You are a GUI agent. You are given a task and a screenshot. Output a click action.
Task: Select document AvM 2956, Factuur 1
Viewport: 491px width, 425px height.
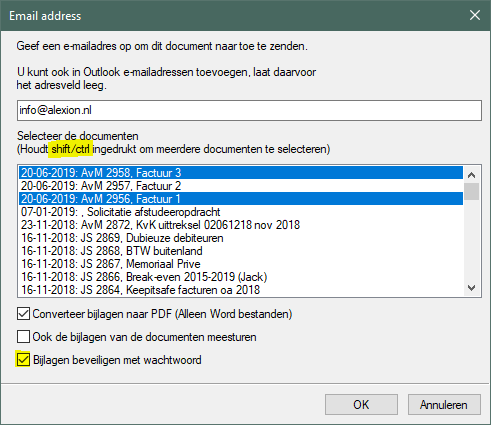coord(241,199)
